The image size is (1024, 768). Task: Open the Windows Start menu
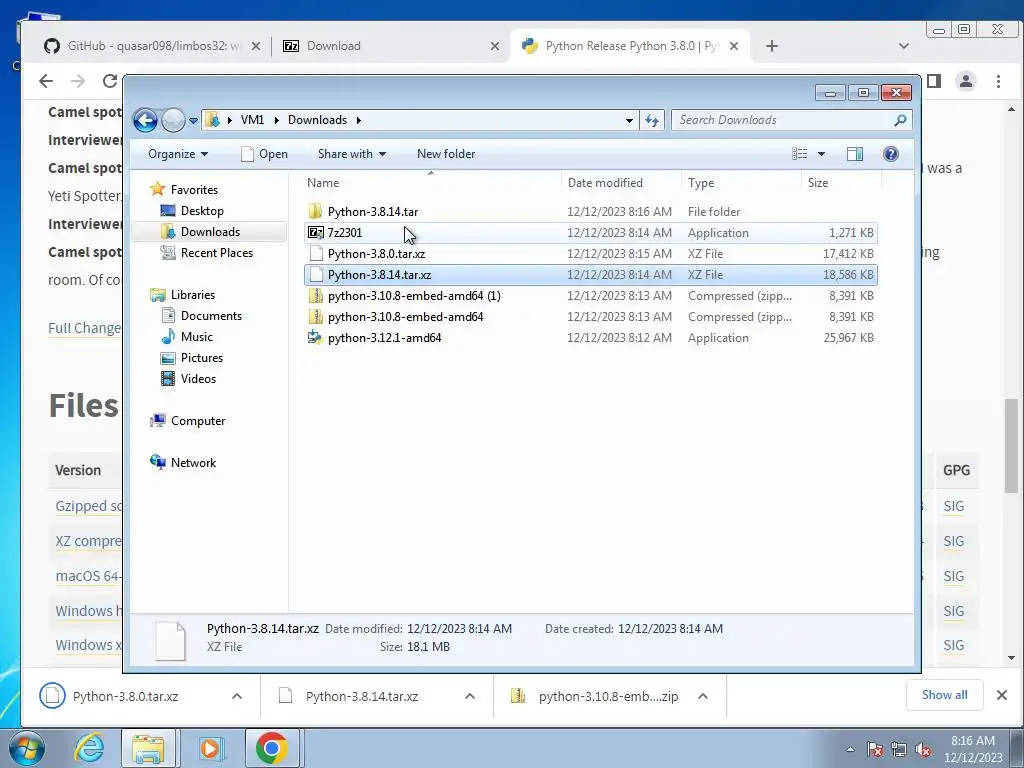[x=26, y=748]
